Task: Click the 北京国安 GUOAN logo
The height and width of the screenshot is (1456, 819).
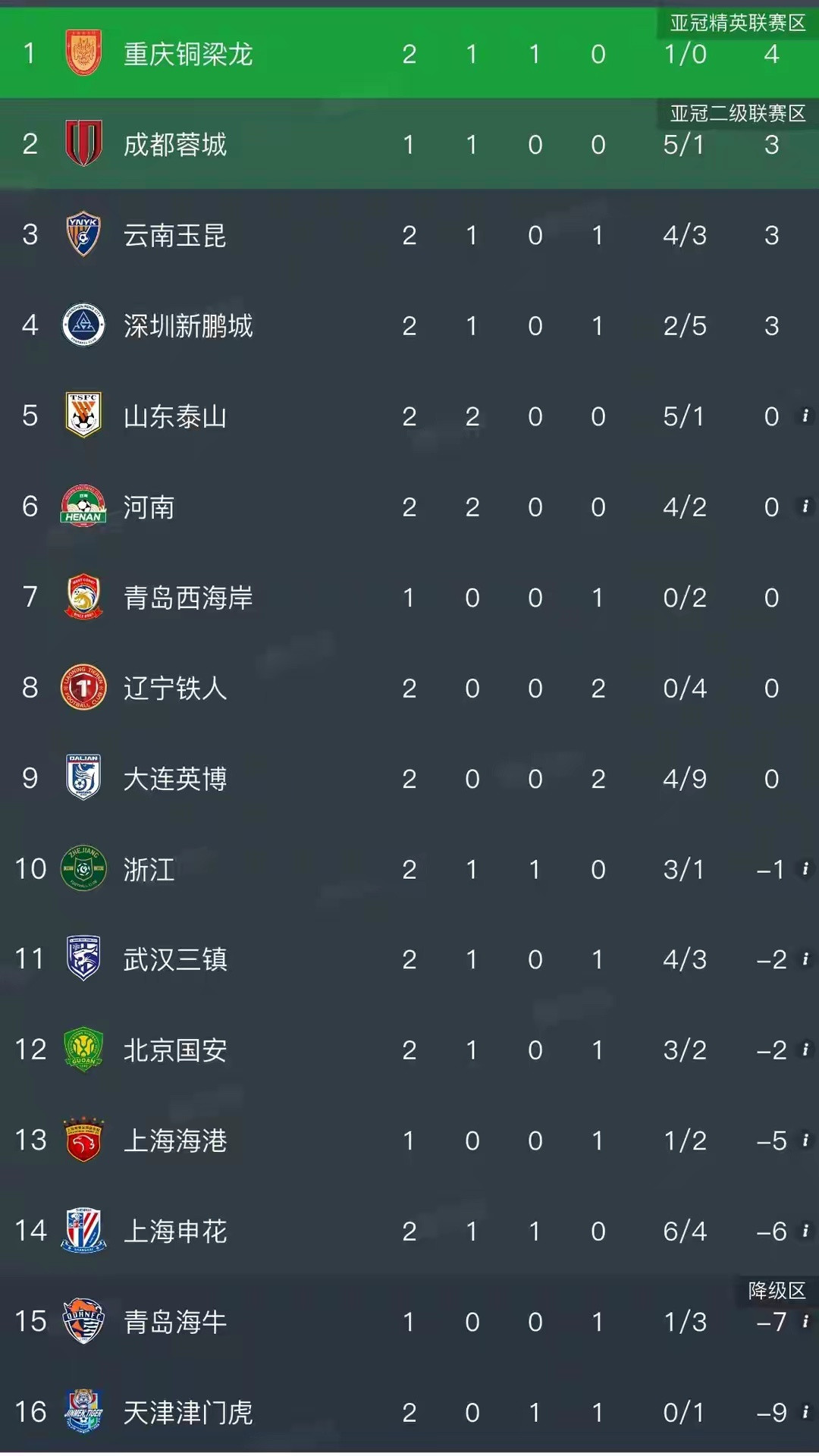Action: click(82, 1050)
